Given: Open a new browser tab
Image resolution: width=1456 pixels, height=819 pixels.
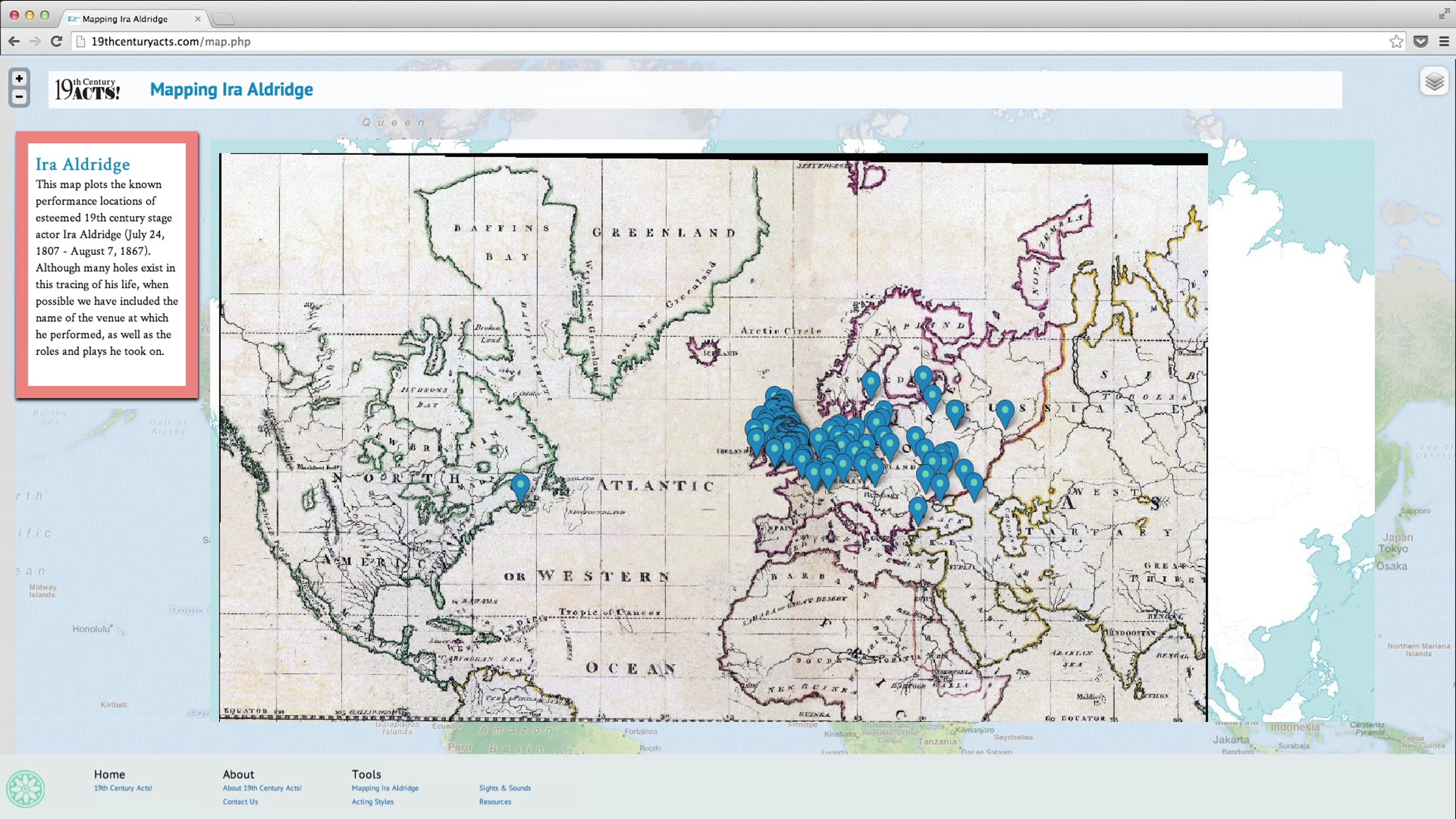Looking at the screenshot, I should click(x=223, y=19).
